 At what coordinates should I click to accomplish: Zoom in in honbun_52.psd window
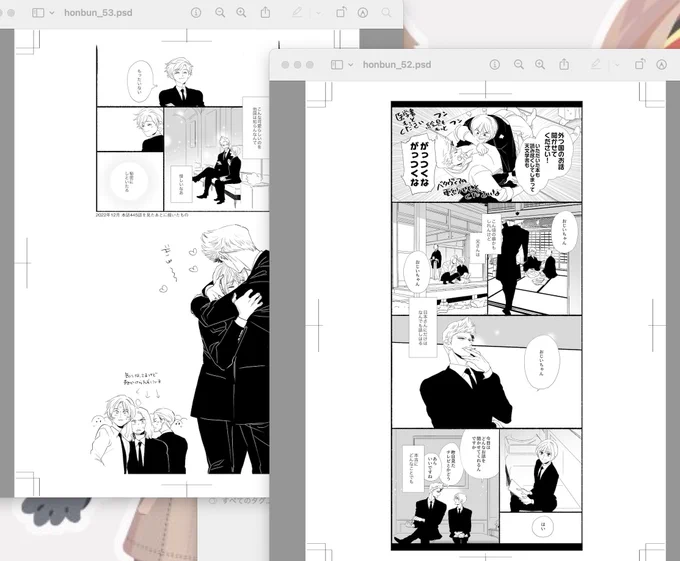pyautogui.click(x=539, y=65)
